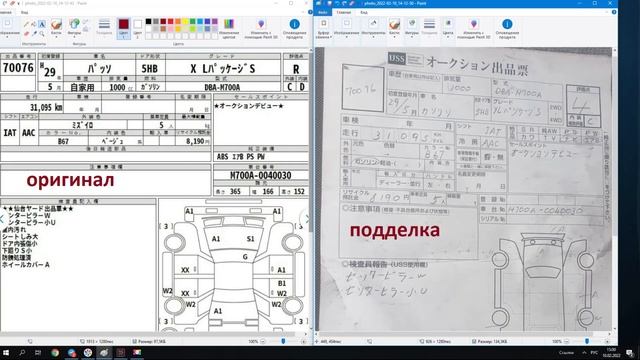The height and width of the screenshot is (360, 640).
Task: Select the Fill bucket tool in left Paint
Action: (x=34, y=24)
